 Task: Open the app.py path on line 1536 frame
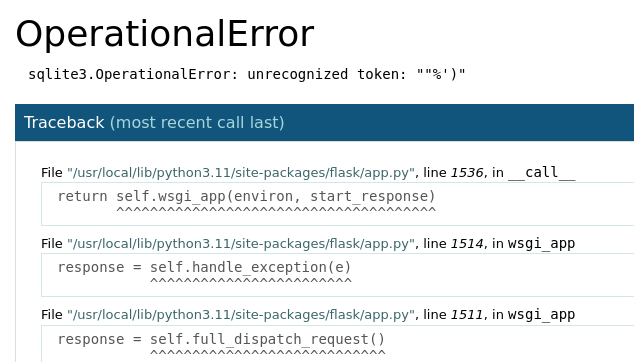[x=241, y=173]
